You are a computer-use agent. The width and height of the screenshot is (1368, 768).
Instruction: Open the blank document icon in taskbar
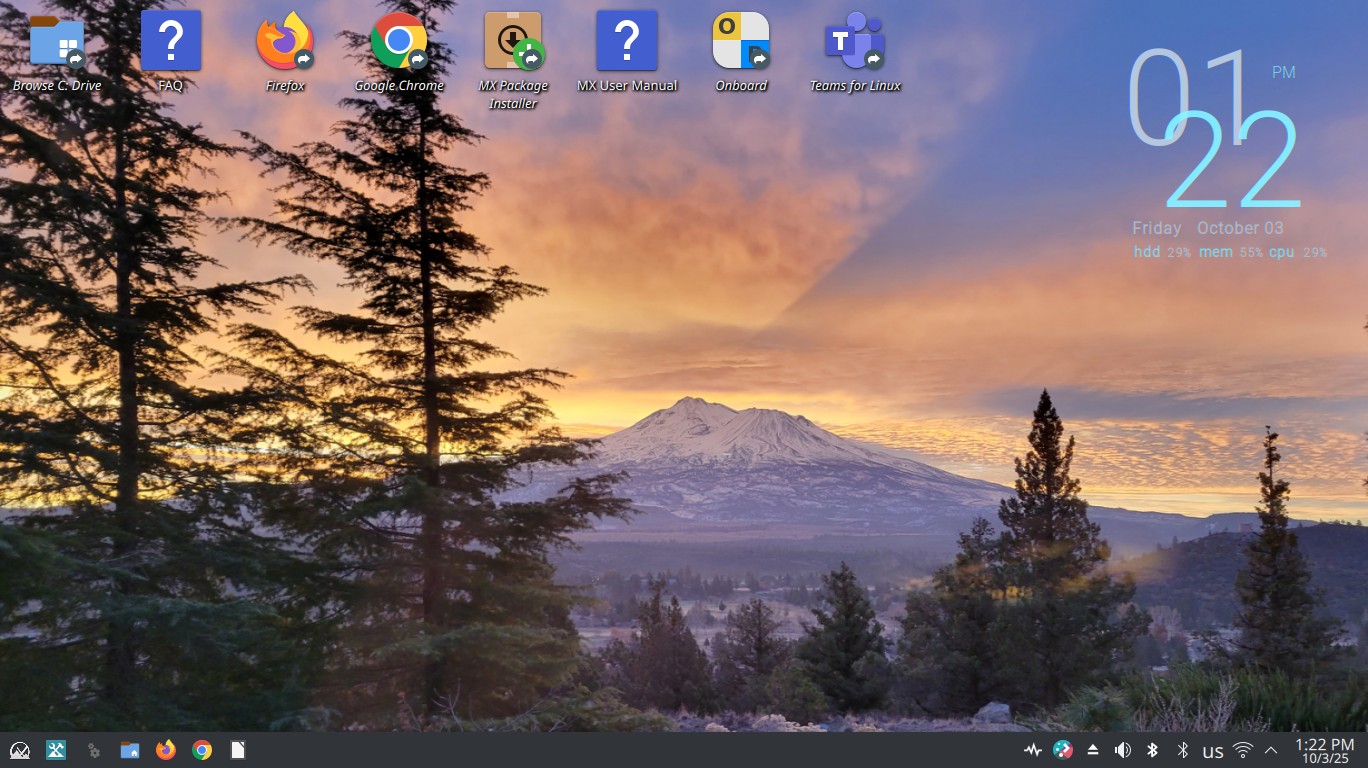238,750
